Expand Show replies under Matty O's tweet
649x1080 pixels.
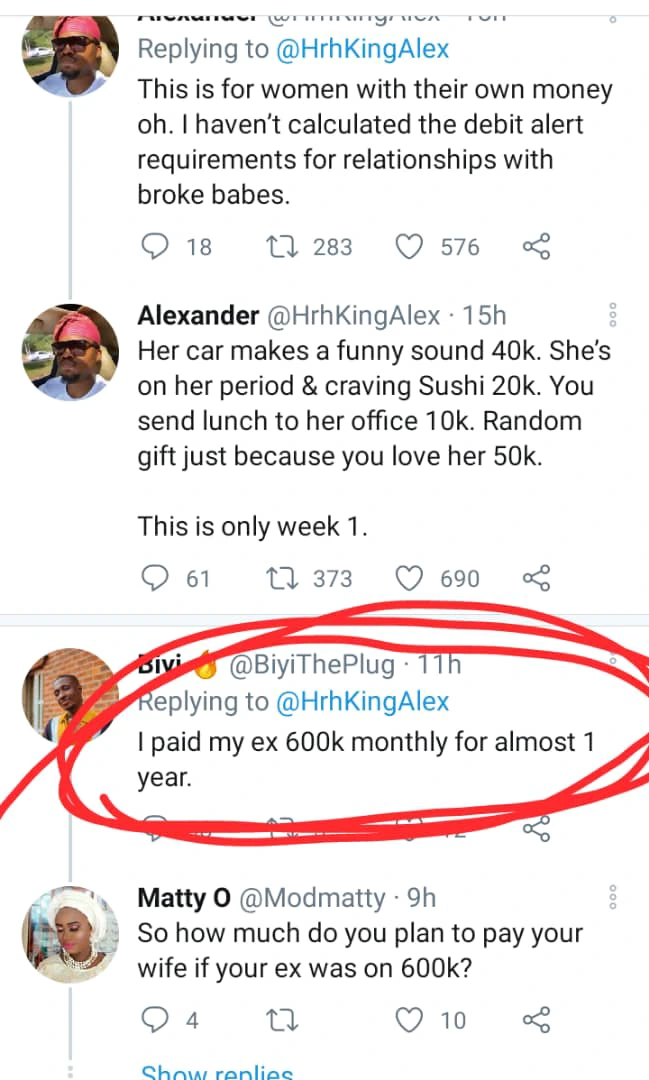tap(216, 1071)
